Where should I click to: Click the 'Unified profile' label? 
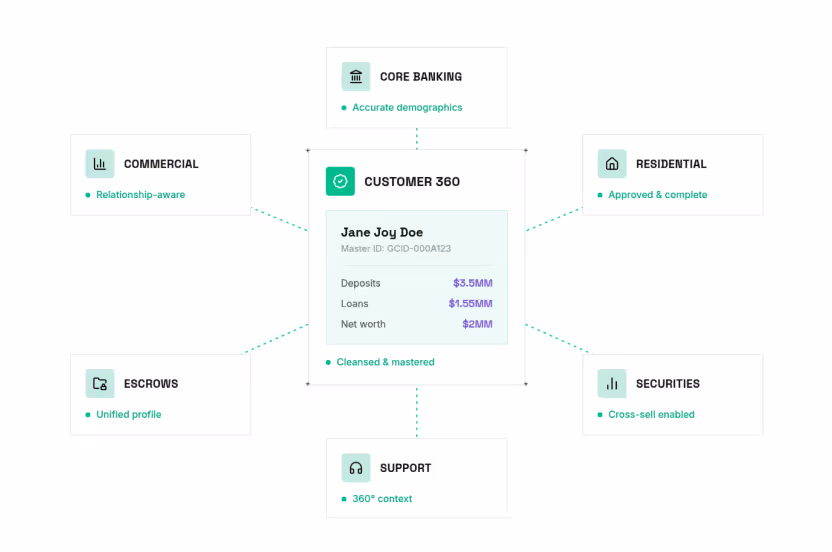[128, 415]
